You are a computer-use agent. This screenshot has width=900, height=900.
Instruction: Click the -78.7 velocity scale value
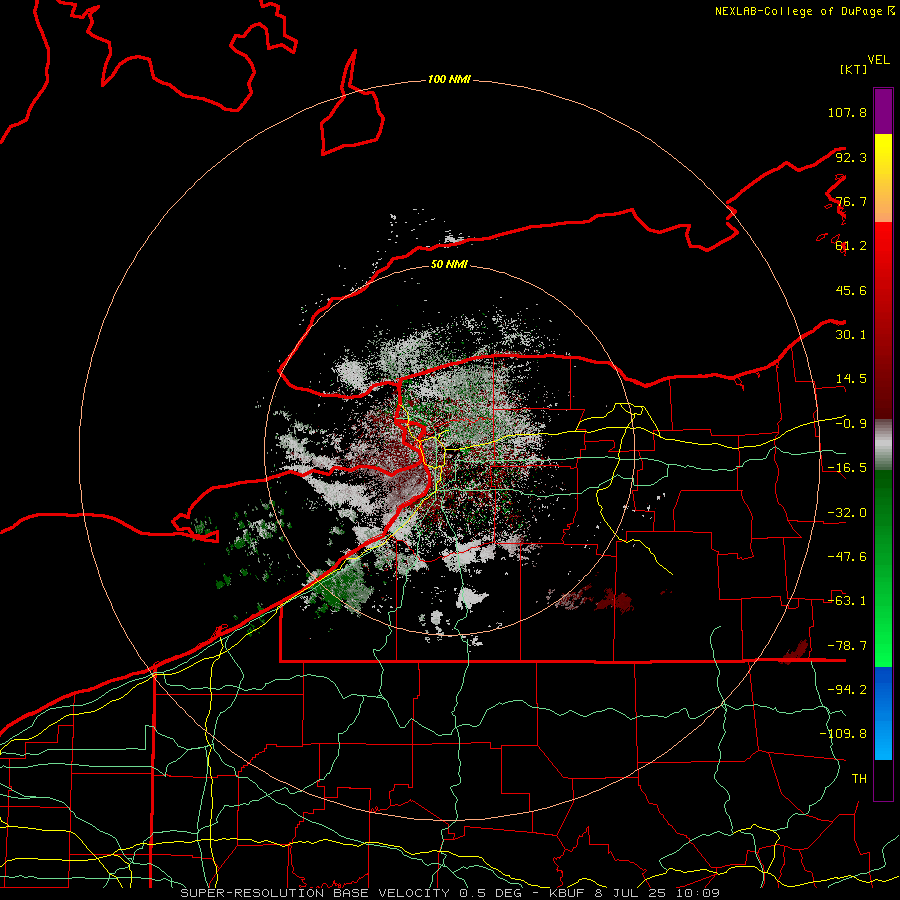(x=847, y=646)
